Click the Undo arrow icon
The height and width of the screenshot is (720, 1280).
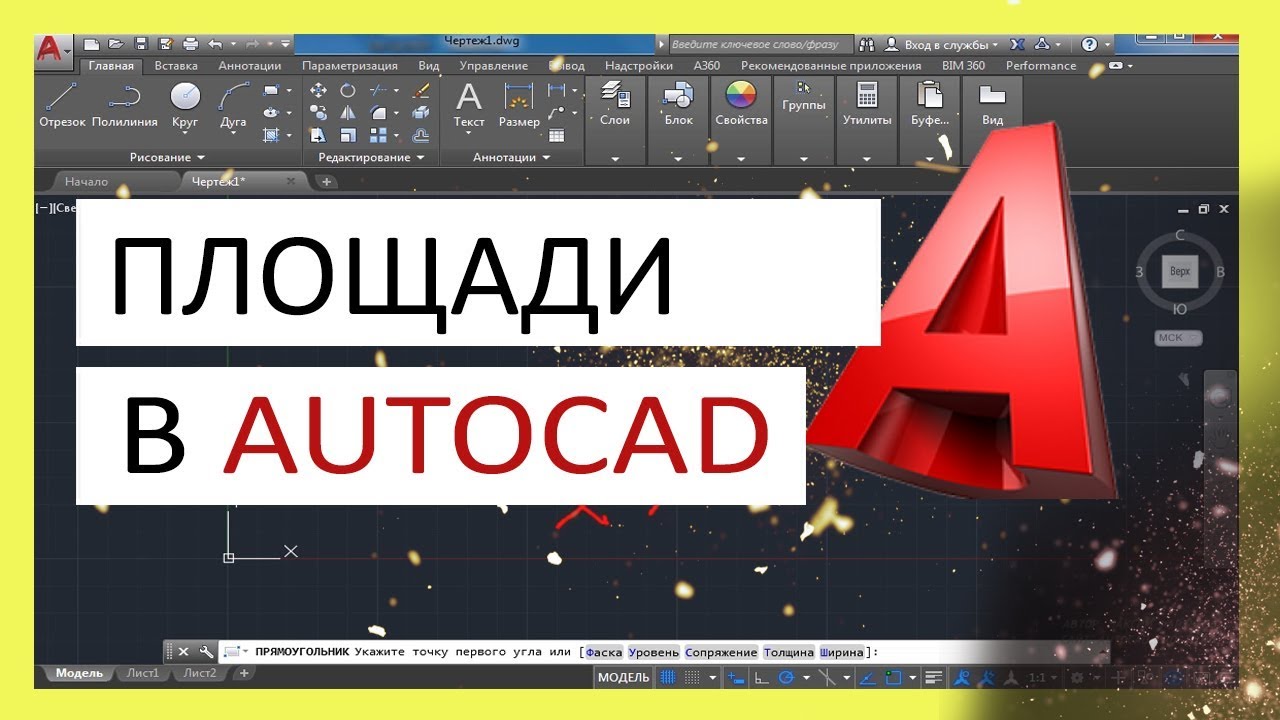point(215,45)
